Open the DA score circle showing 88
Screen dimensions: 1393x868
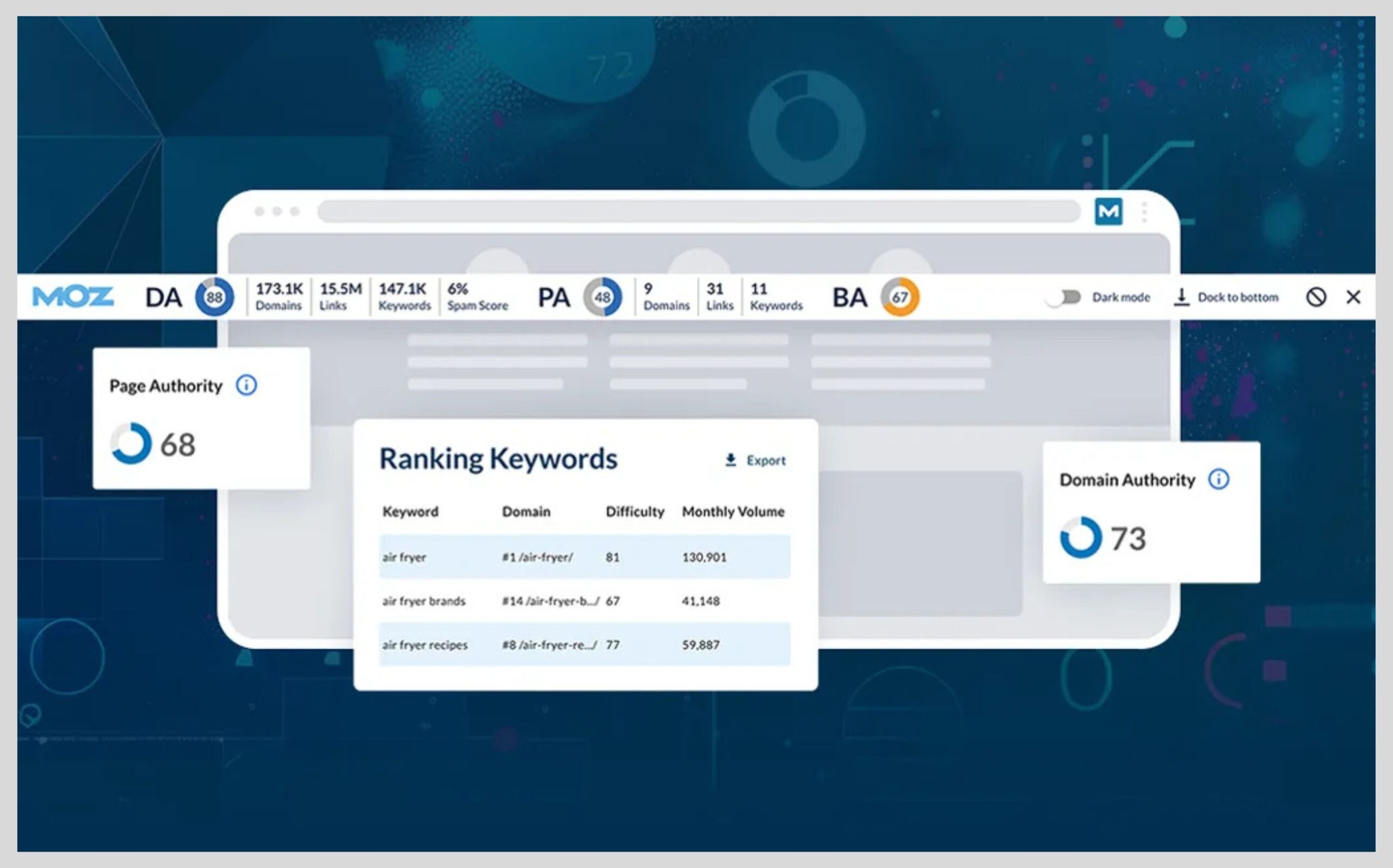pyautogui.click(x=214, y=297)
